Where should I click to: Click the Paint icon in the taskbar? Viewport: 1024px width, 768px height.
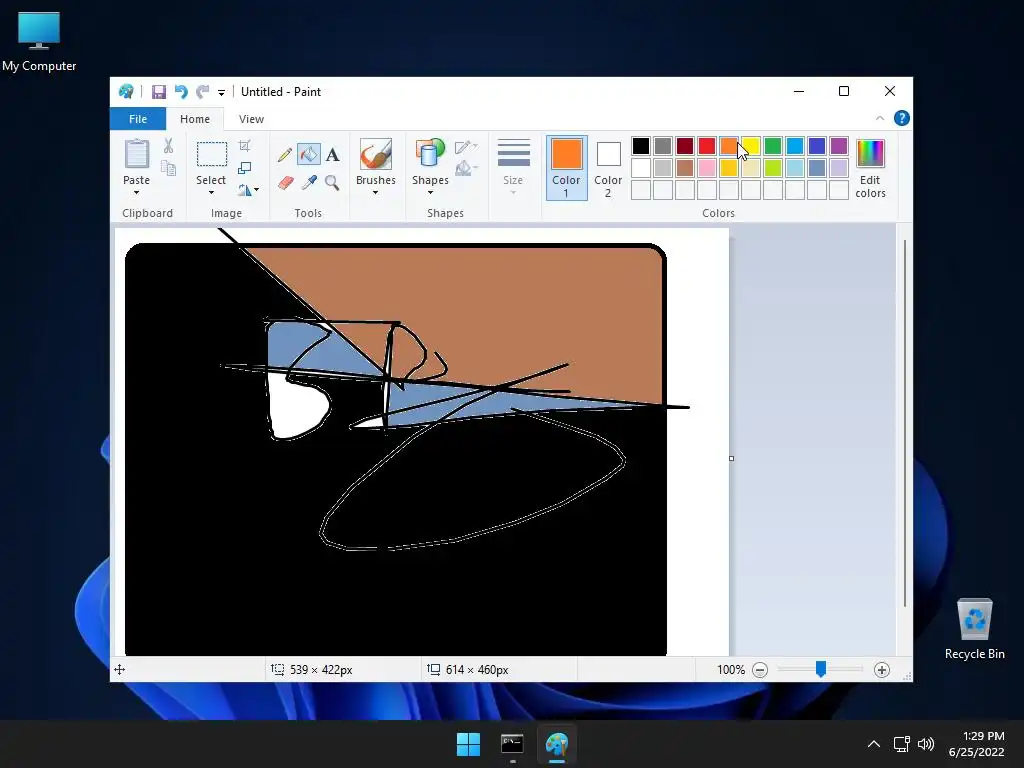pyautogui.click(x=556, y=744)
